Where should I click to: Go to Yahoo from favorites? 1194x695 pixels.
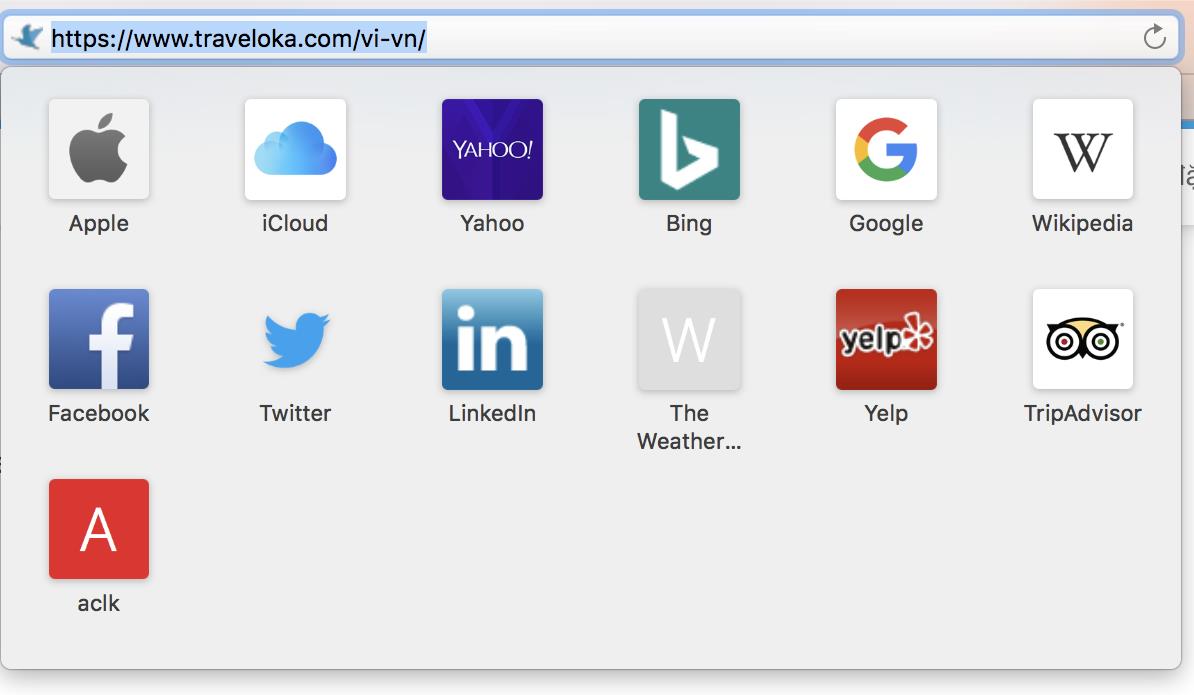click(x=492, y=149)
